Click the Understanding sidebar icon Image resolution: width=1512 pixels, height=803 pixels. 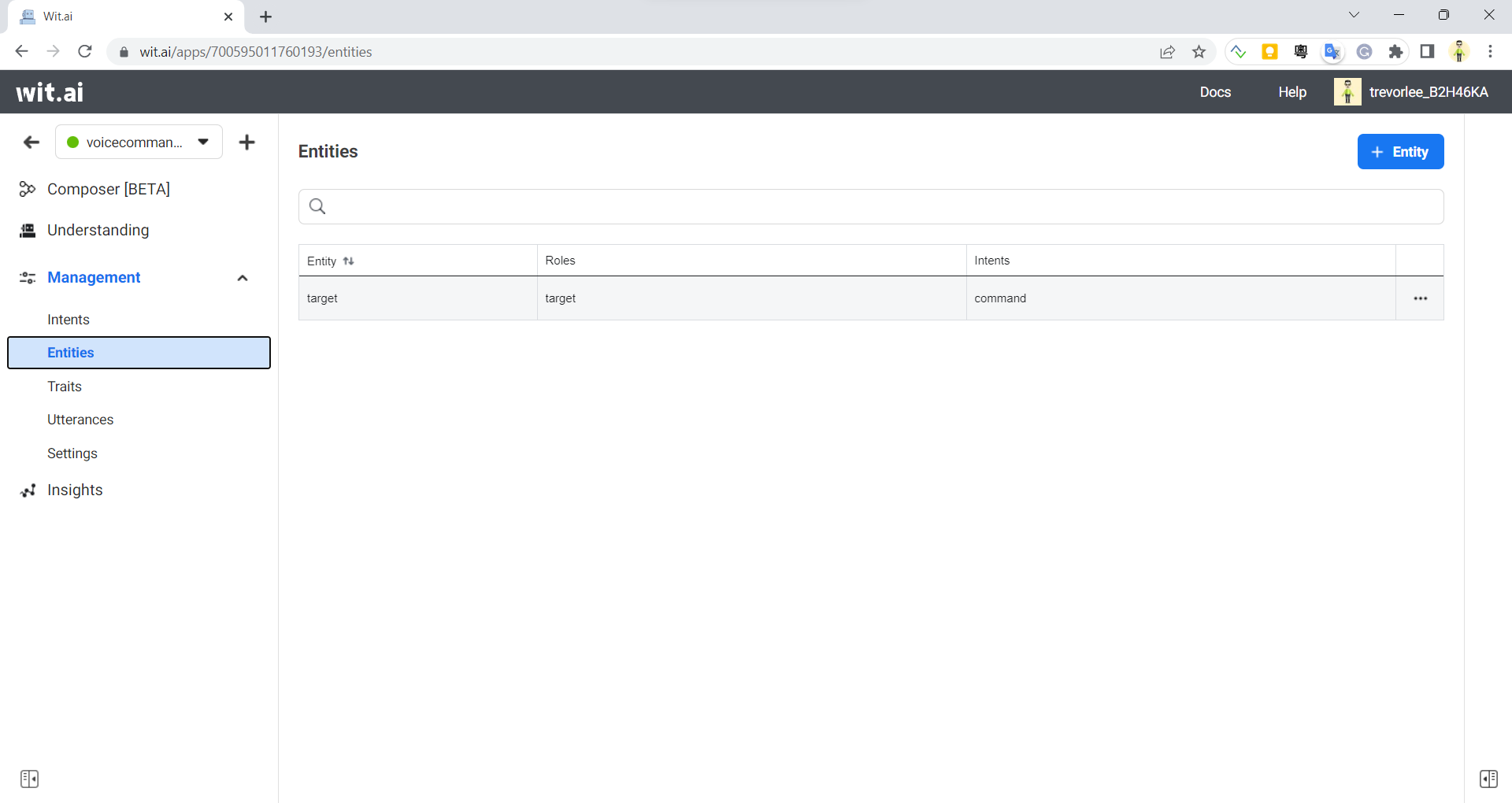tap(27, 230)
